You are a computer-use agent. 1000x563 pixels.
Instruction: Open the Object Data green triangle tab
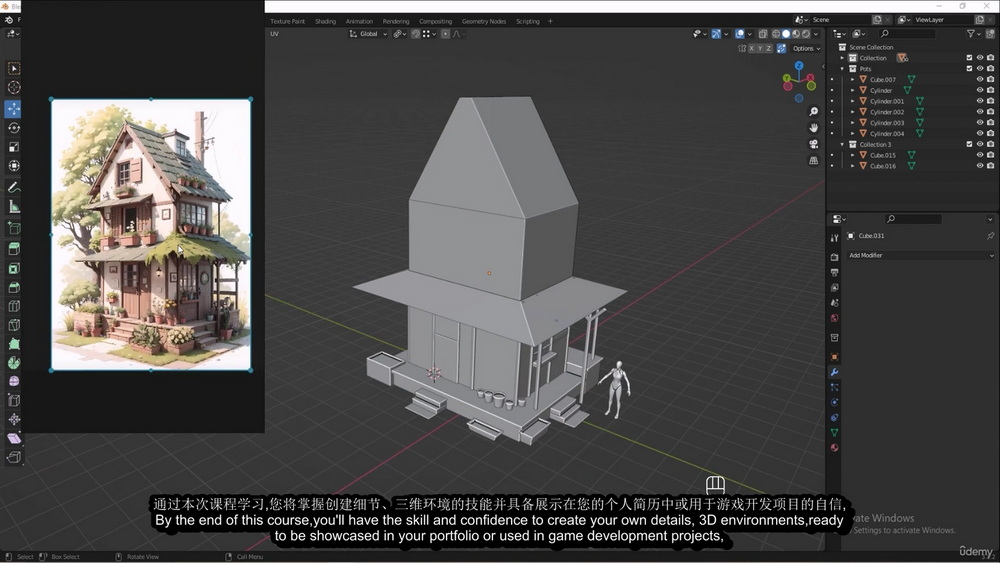[834, 432]
